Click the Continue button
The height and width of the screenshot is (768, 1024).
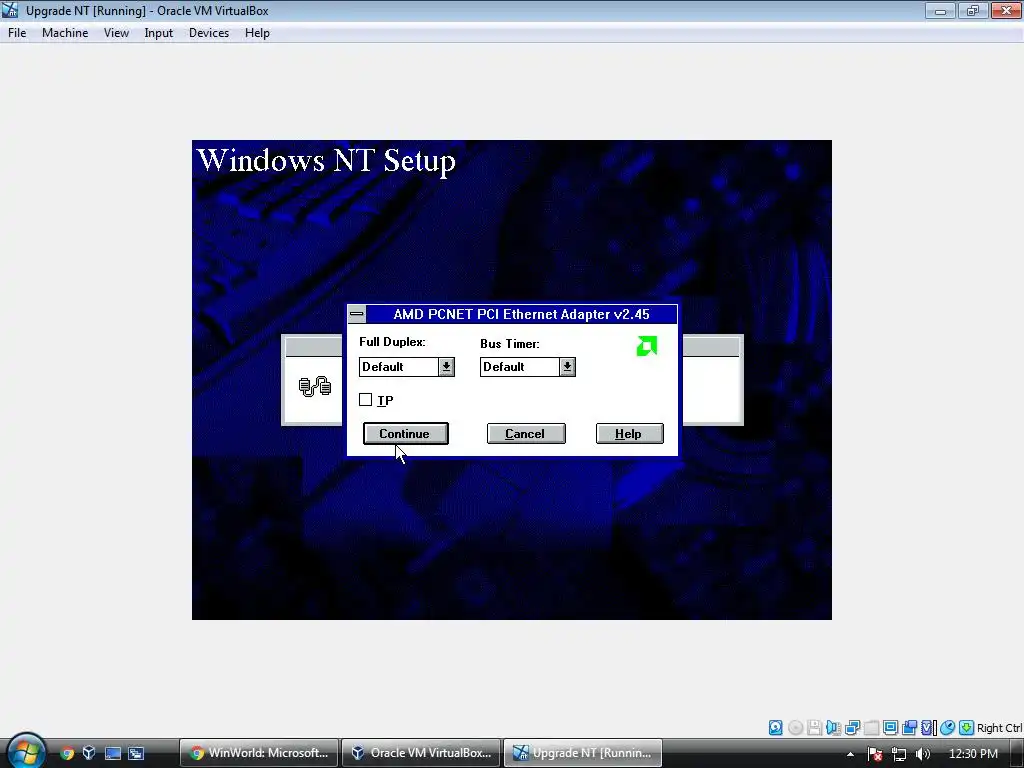click(406, 434)
